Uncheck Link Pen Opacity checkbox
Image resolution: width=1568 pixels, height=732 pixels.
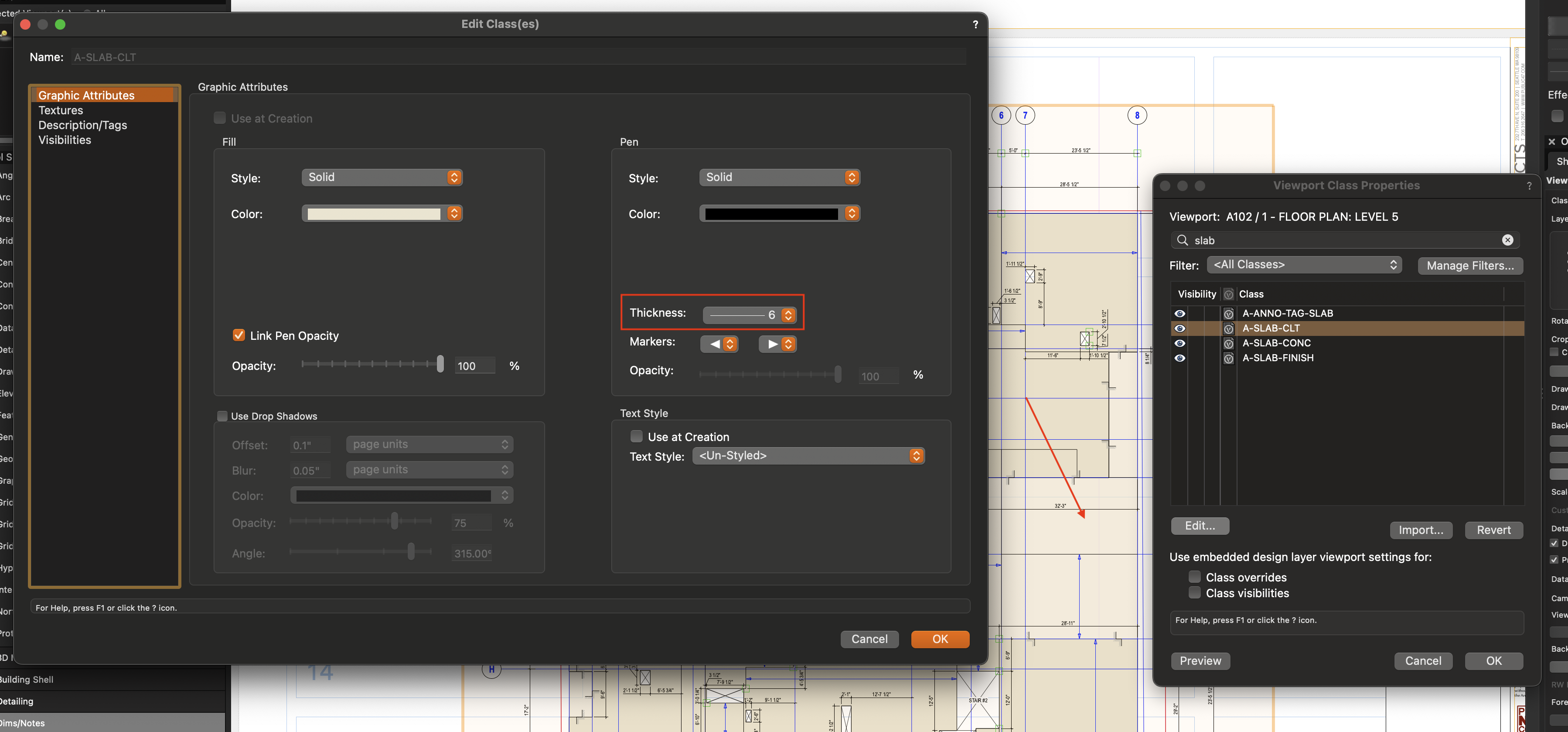coord(239,335)
